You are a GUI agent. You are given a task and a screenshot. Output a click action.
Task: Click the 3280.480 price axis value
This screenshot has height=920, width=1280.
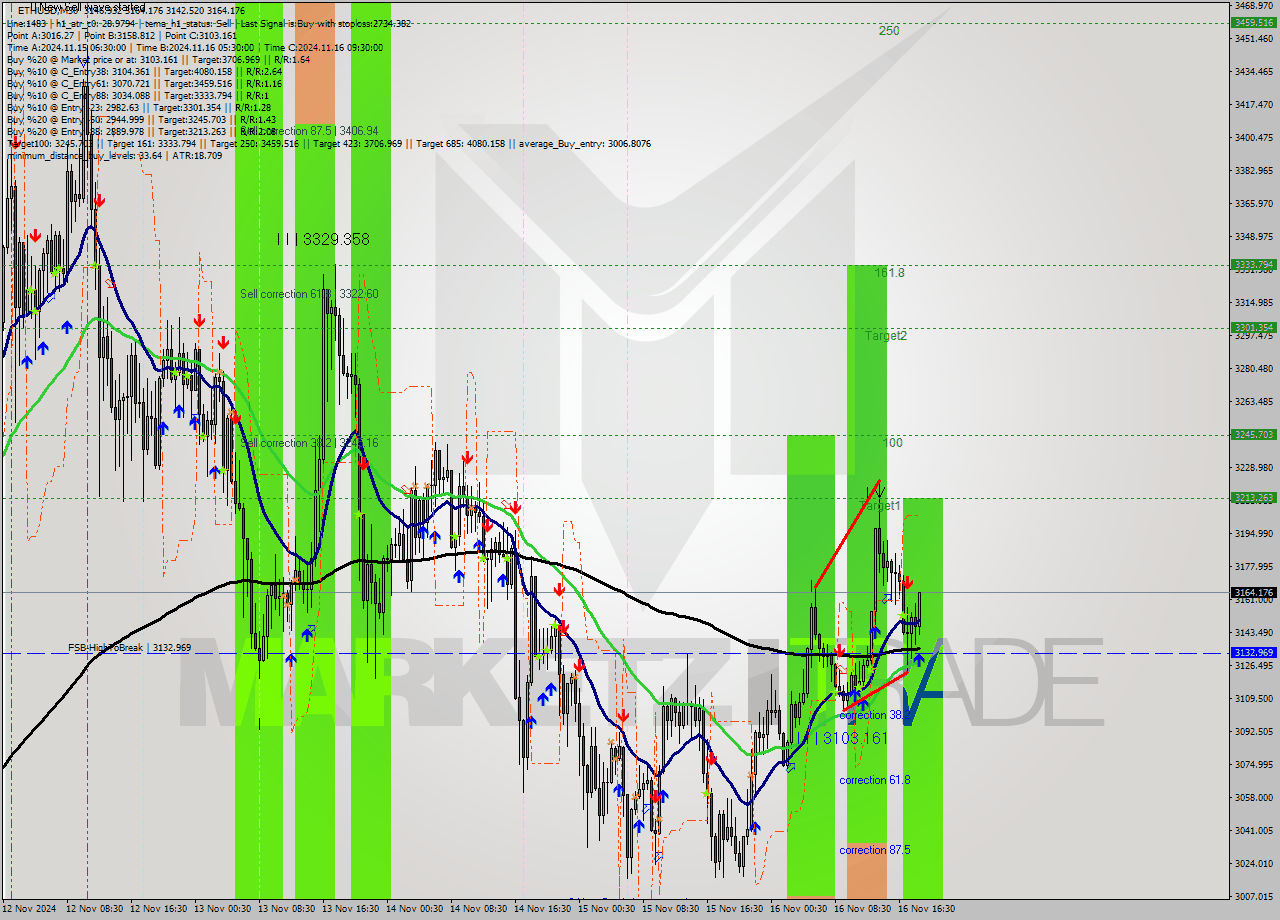[1253, 368]
